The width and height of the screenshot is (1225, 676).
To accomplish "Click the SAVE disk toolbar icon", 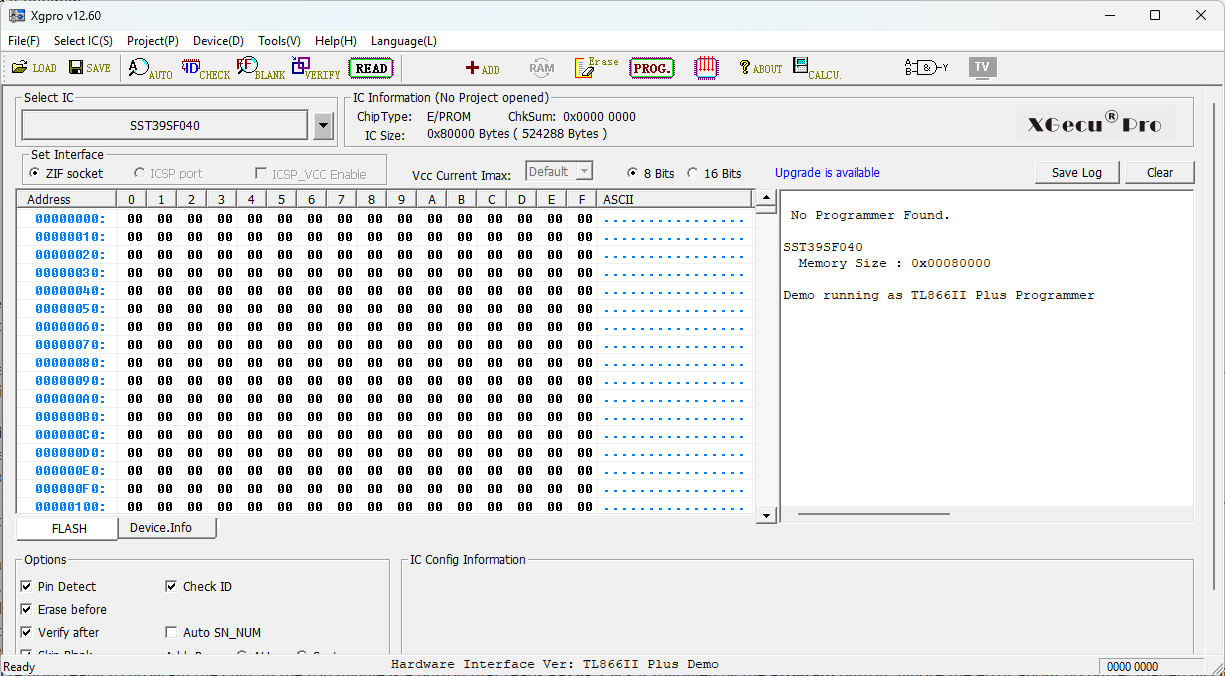I will (89, 68).
